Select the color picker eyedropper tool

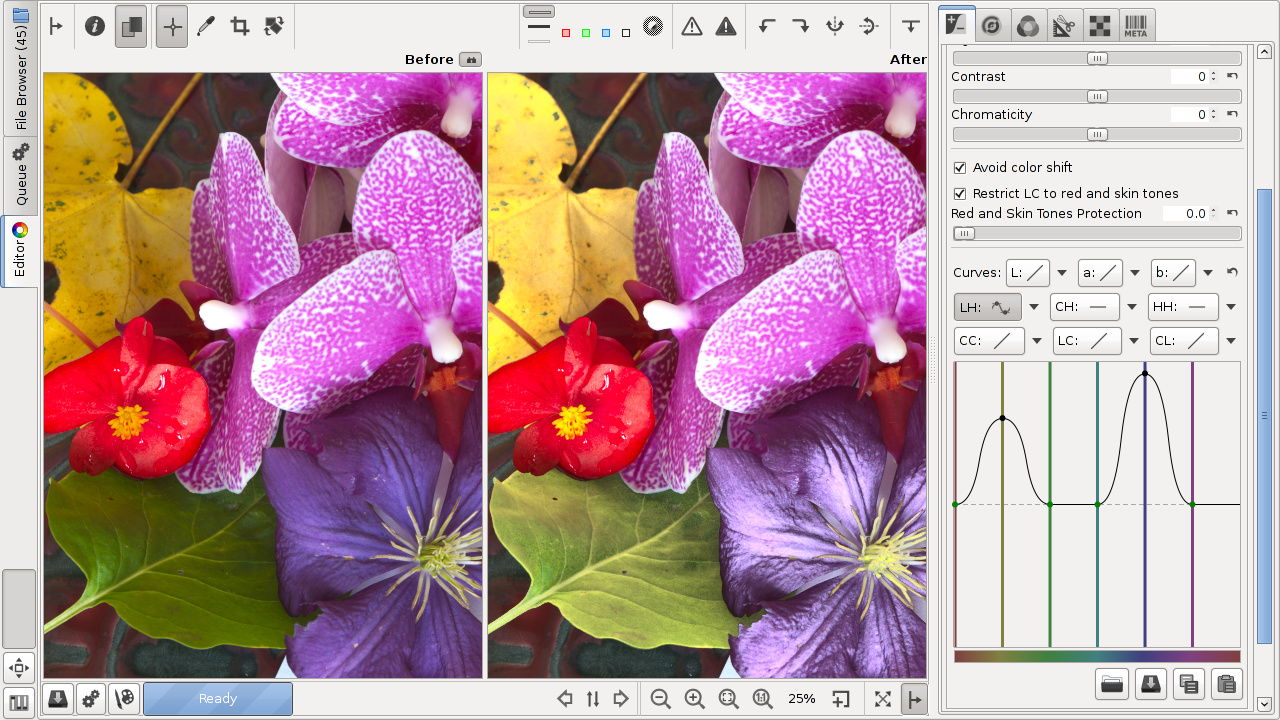(x=206, y=27)
